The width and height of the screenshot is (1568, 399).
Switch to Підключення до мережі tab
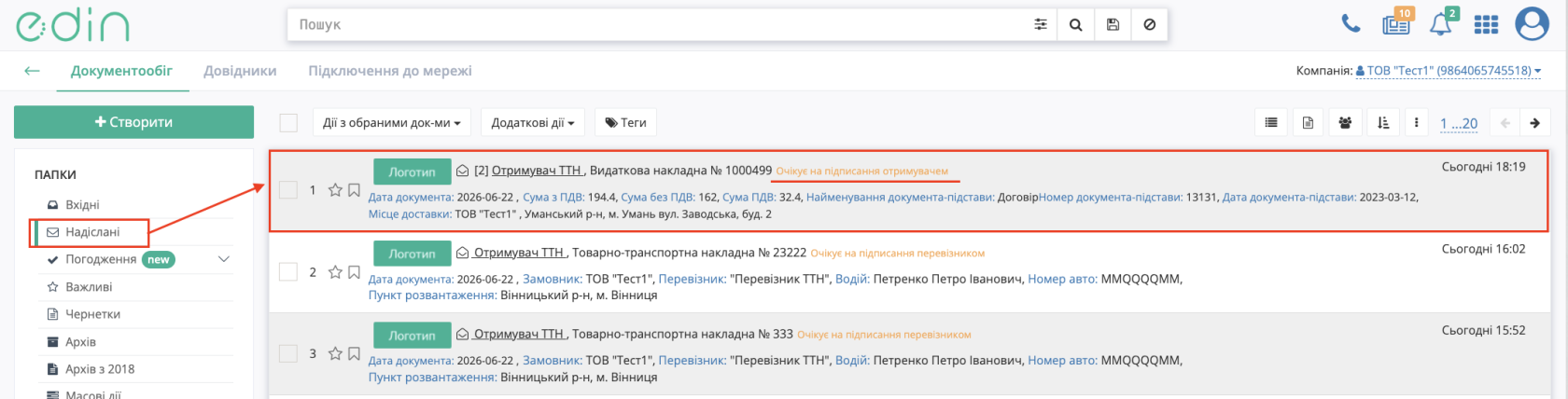click(x=390, y=71)
